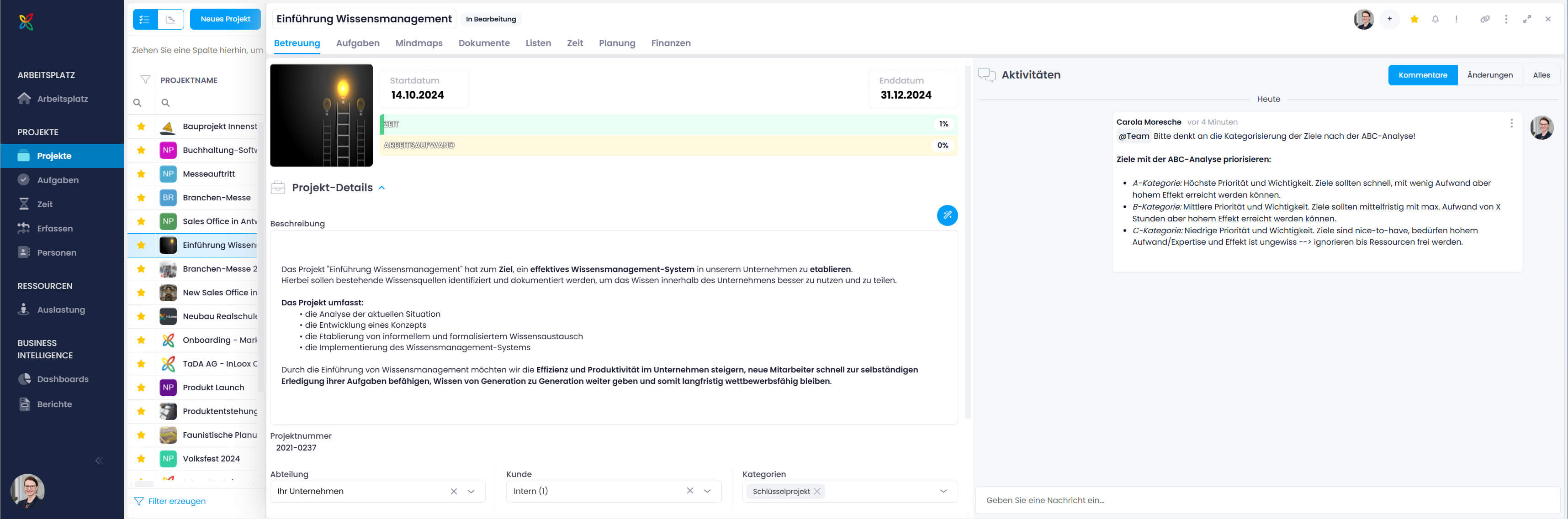Toggle favorite star for the Branchen-Messe row without a number

pos(141,198)
